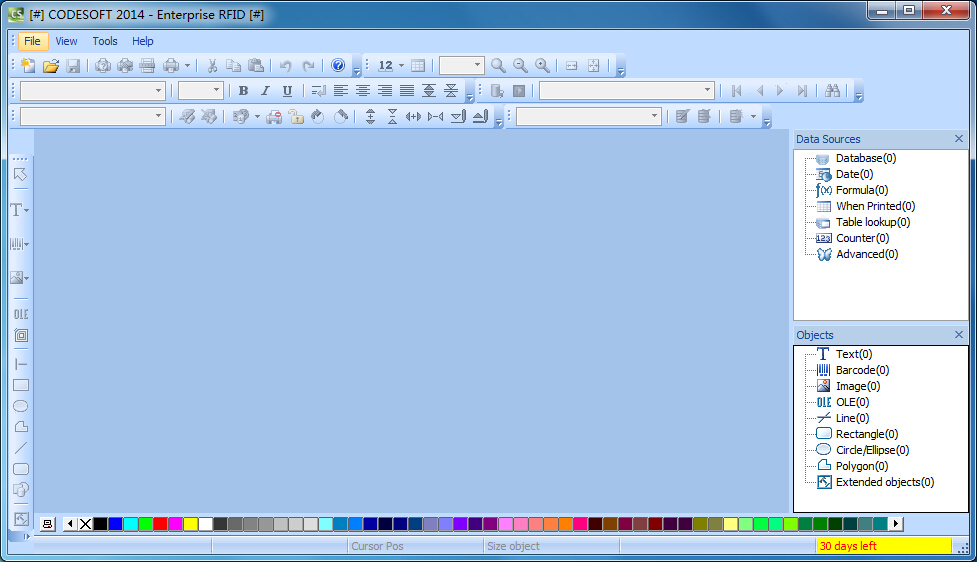Close the Data Sources panel
Image resolution: width=977 pixels, height=562 pixels.
click(x=959, y=139)
